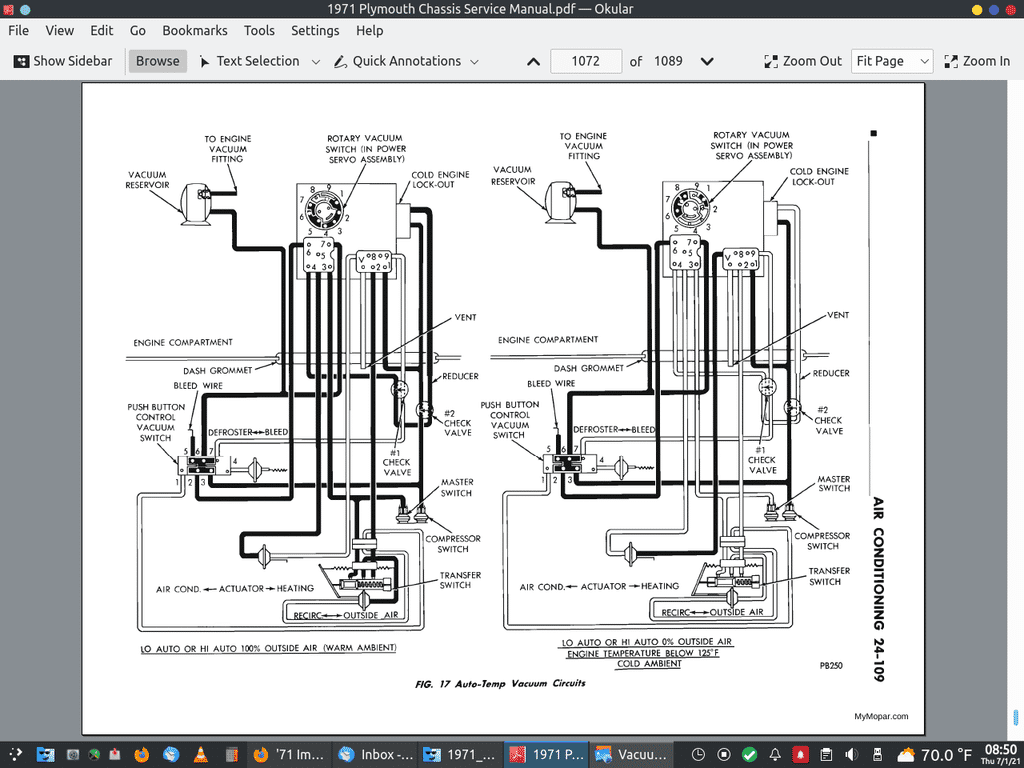The image size is (1024, 768).
Task: Expand the Text Selection dropdown arrow
Action: click(316, 61)
